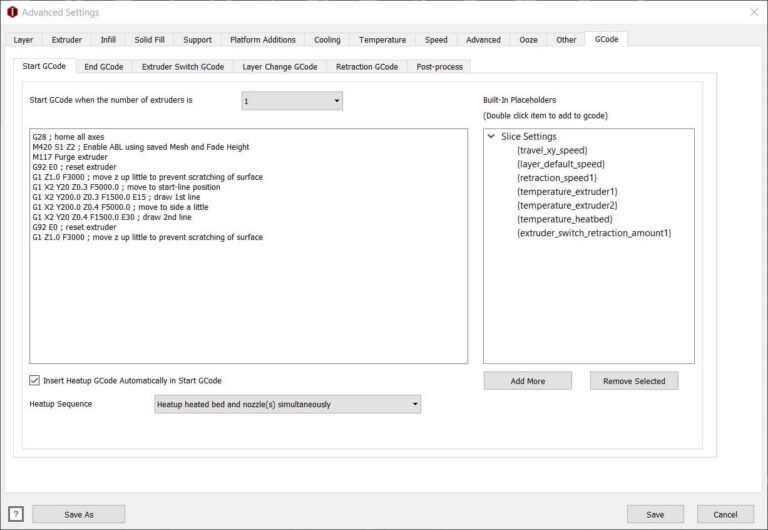Screen dimensions: 768x530
Task: Click the help question mark icon
Action: coord(16,514)
